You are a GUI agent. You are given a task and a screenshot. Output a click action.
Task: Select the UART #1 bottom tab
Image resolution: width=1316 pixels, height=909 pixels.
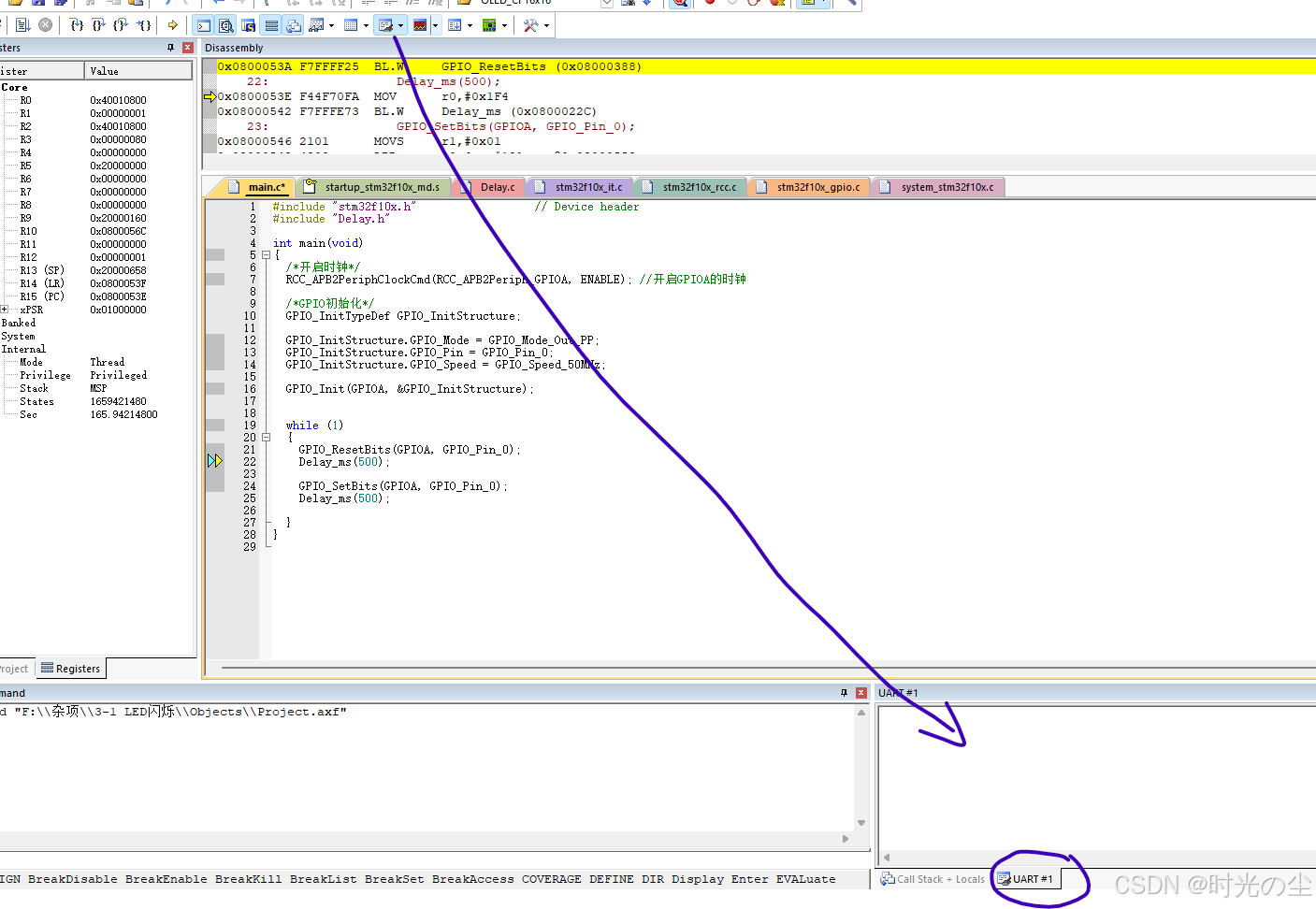pos(1025,879)
